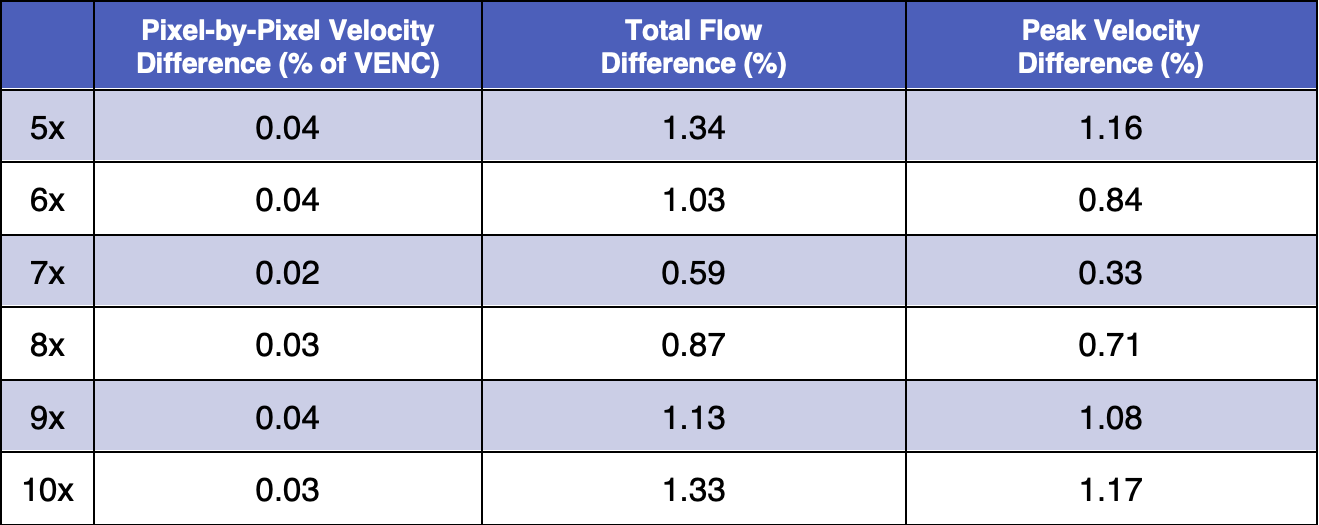The height and width of the screenshot is (525, 1319).
Task: Click the 0.87 cell in 8x row
Action: 694,345
